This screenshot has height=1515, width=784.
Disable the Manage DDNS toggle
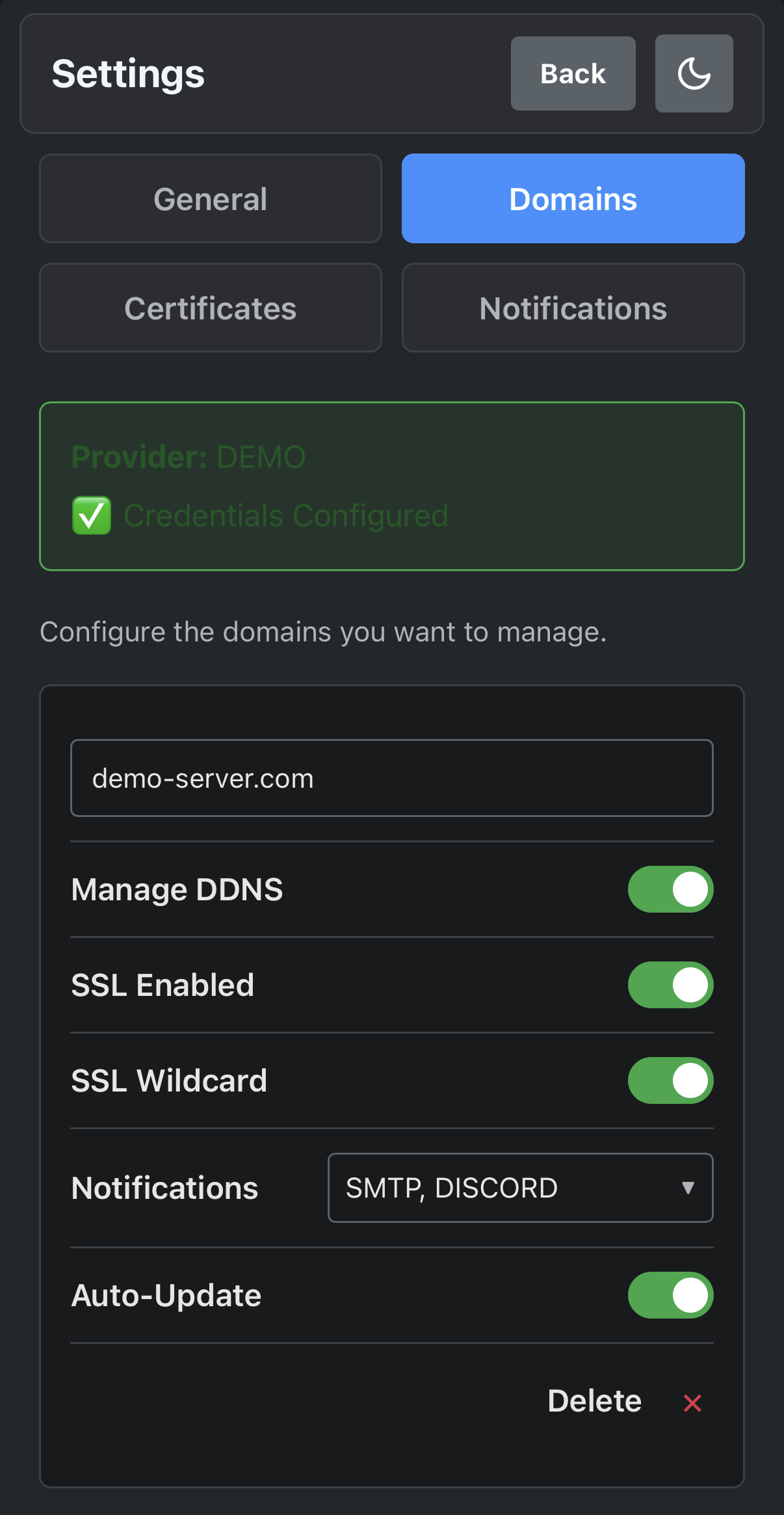tap(670, 889)
